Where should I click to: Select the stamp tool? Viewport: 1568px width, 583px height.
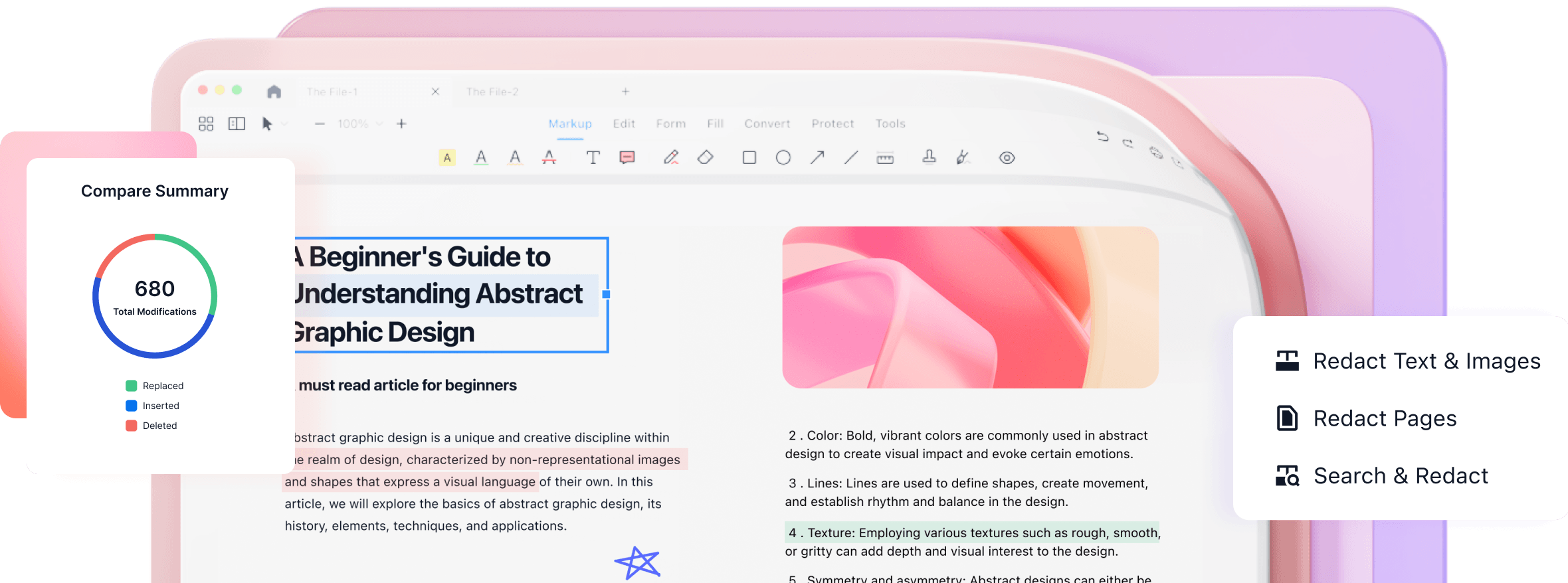[x=930, y=157]
